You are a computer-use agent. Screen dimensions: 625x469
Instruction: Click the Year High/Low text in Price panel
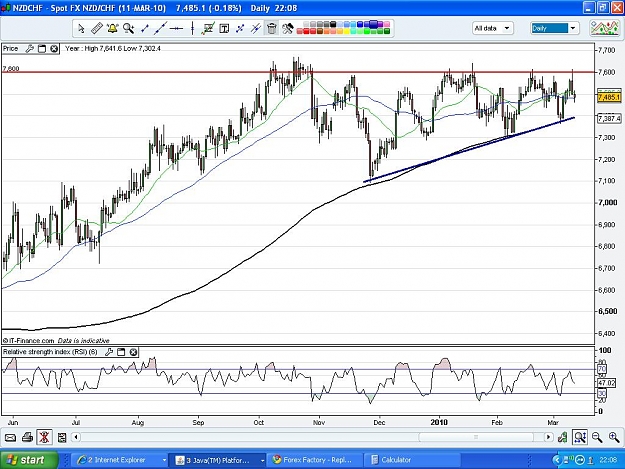click(113, 49)
